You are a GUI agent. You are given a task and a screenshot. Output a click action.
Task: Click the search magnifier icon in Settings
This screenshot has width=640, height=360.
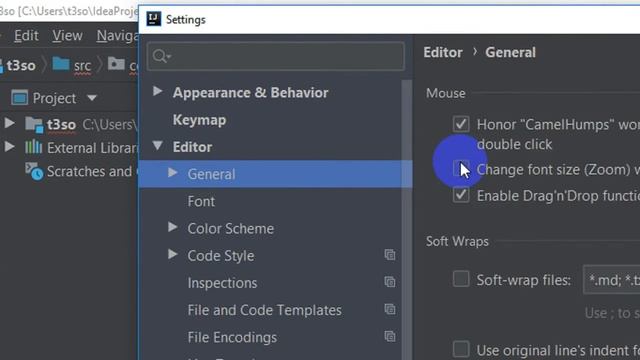coord(160,56)
